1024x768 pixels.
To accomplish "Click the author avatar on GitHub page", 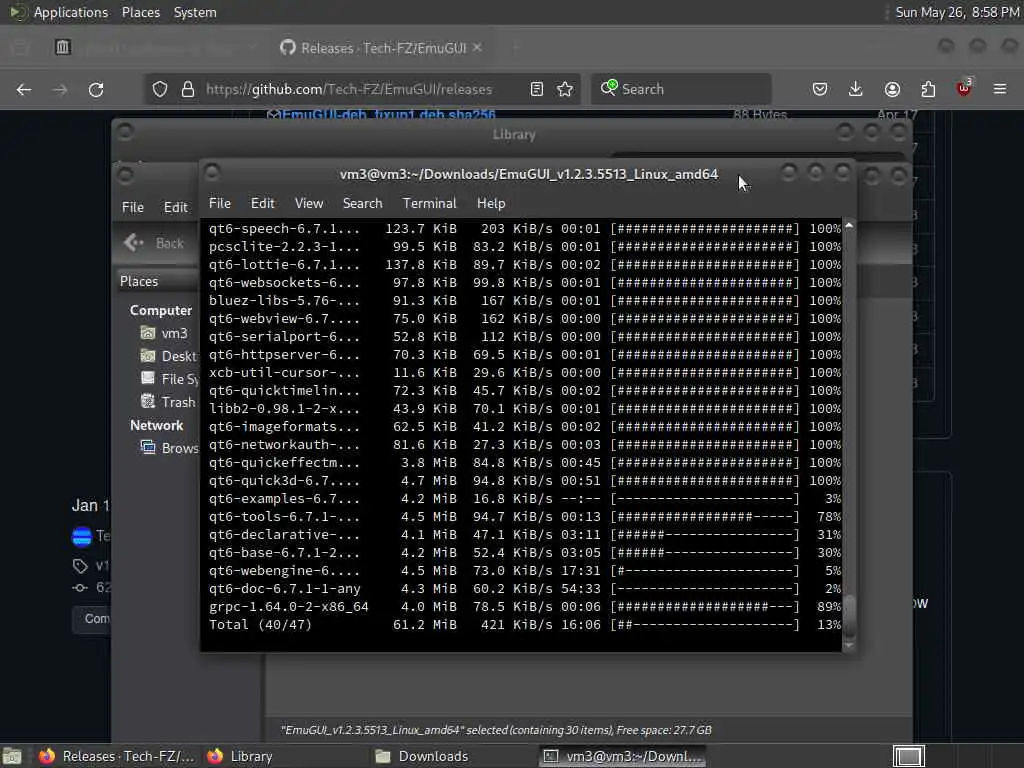I will tap(82, 536).
